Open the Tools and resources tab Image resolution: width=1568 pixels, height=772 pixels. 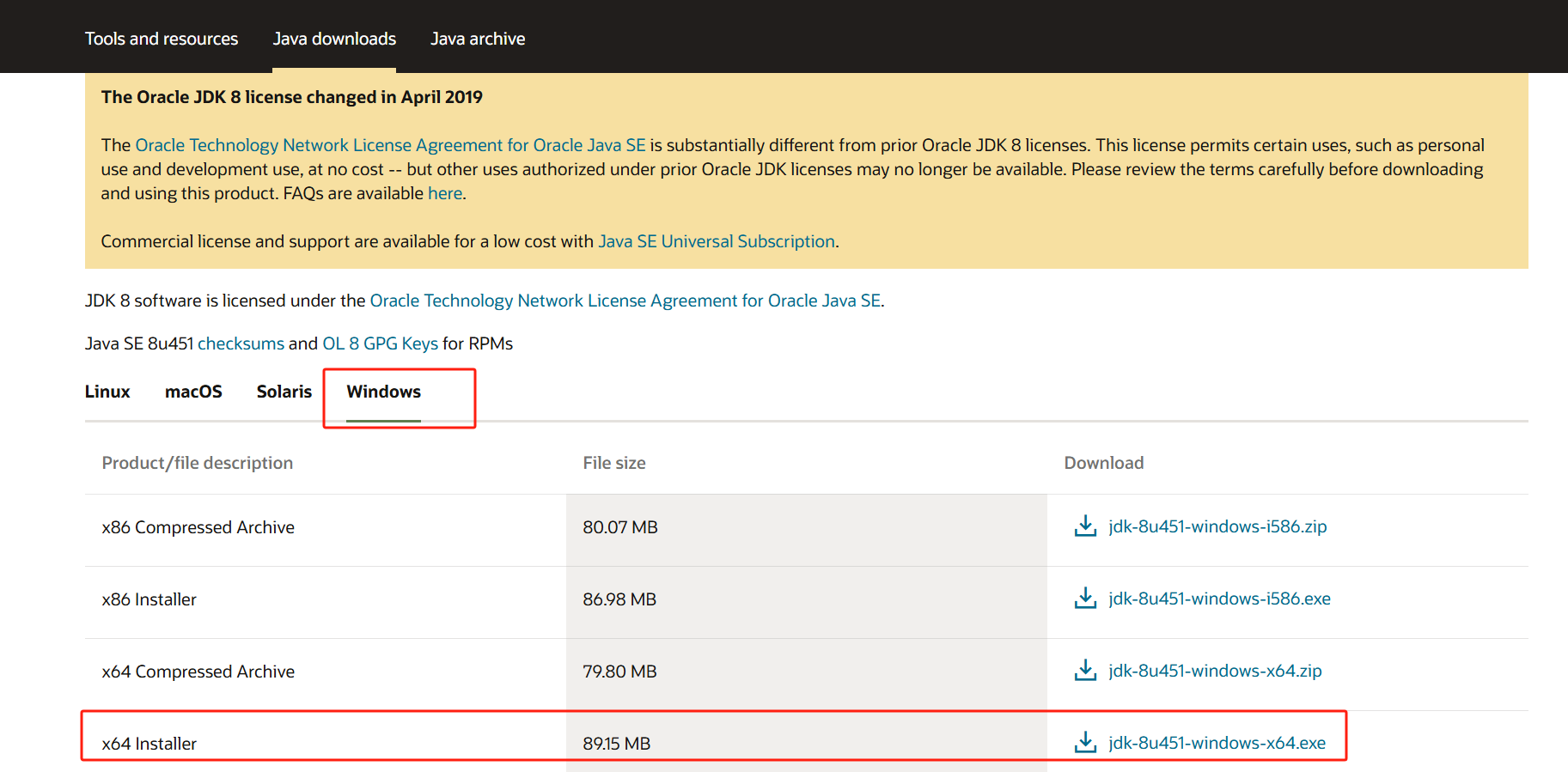(x=162, y=39)
